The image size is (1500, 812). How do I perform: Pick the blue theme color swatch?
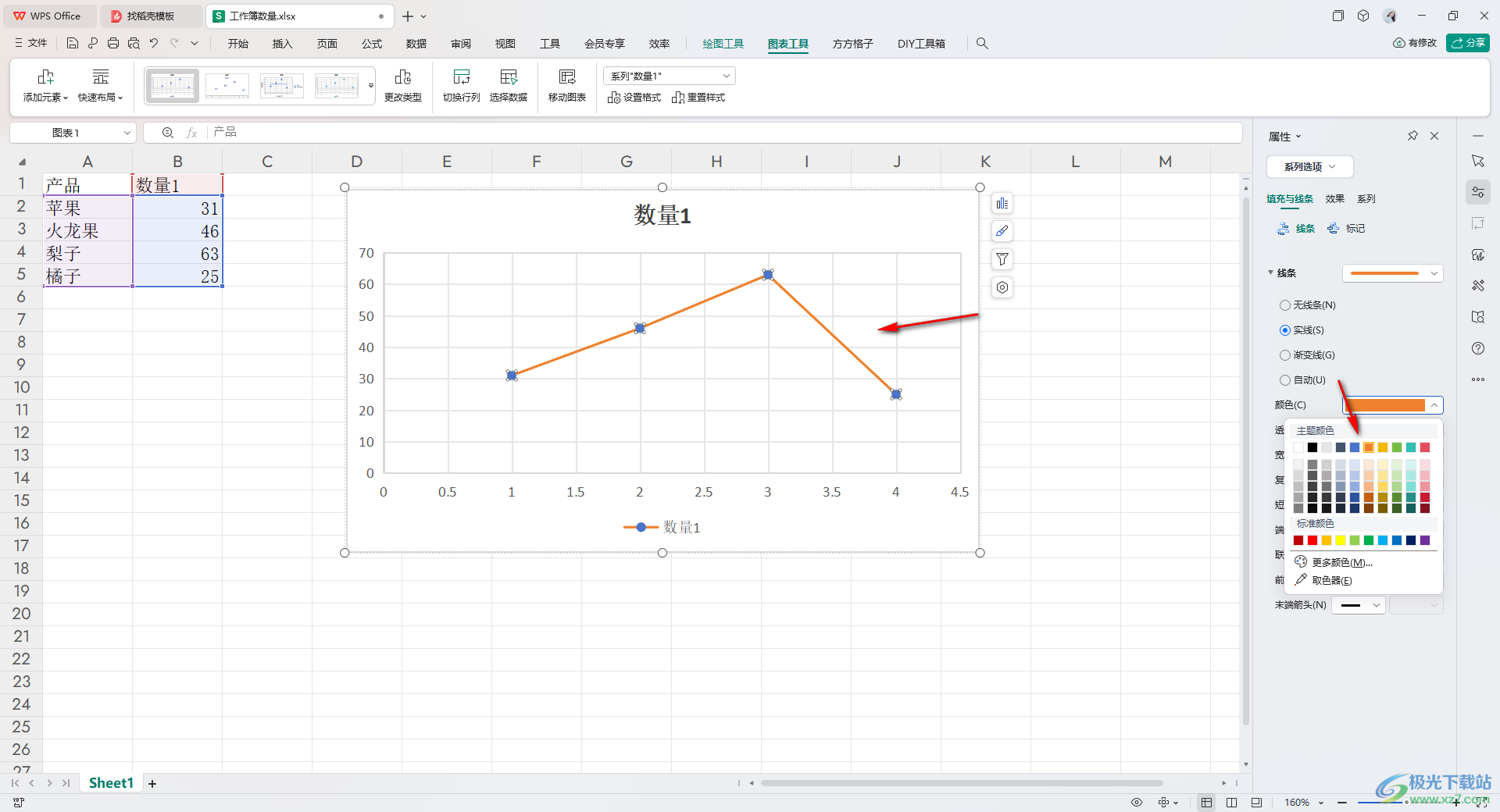[x=1355, y=447]
